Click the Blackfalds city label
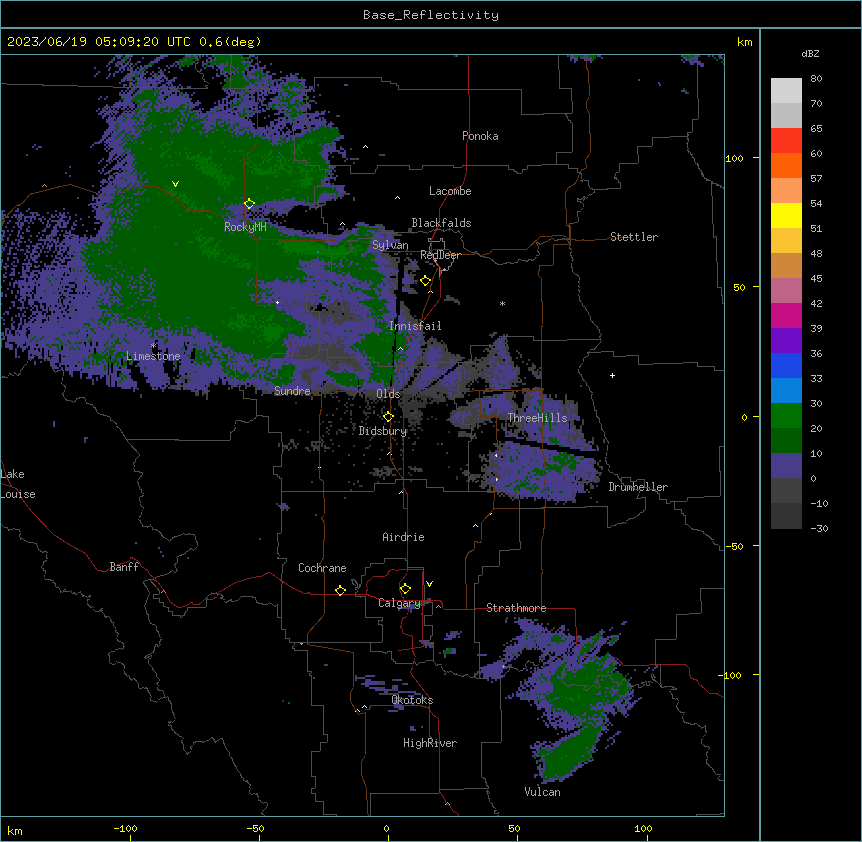 point(441,223)
